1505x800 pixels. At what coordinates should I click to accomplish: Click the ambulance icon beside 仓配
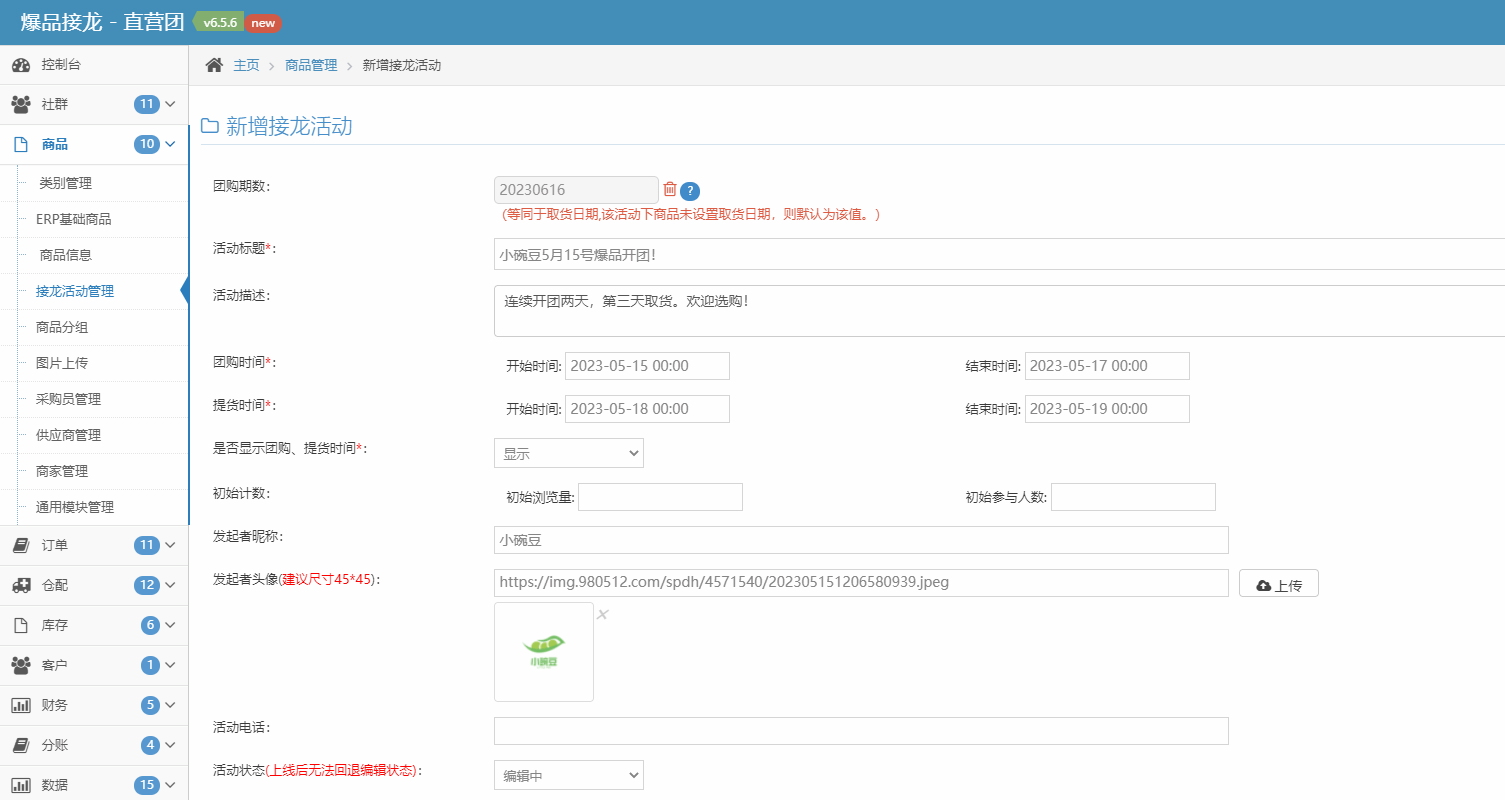click(21, 585)
